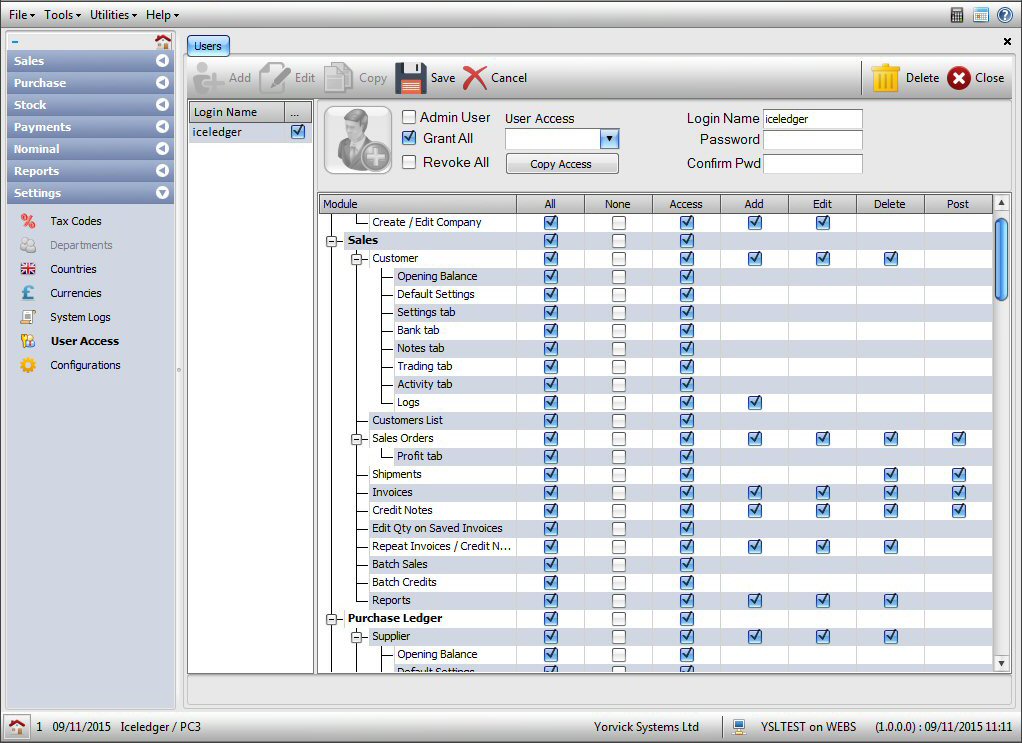Image resolution: width=1022 pixels, height=743 pixels.
Task: Click the Password input field
Action: pos(812,140)
